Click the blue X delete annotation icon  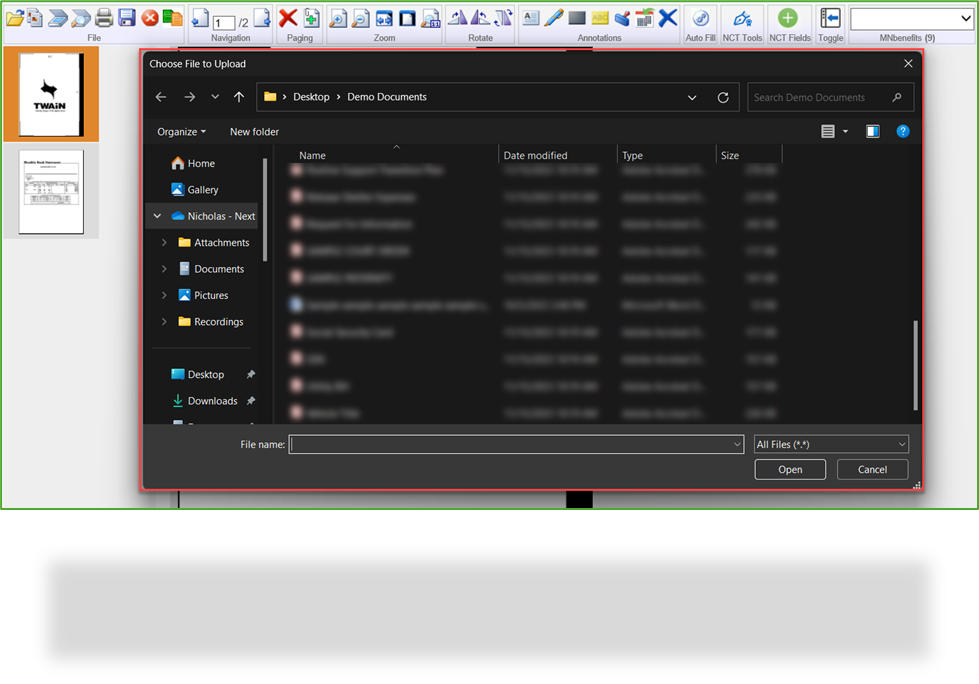[667, 18]
